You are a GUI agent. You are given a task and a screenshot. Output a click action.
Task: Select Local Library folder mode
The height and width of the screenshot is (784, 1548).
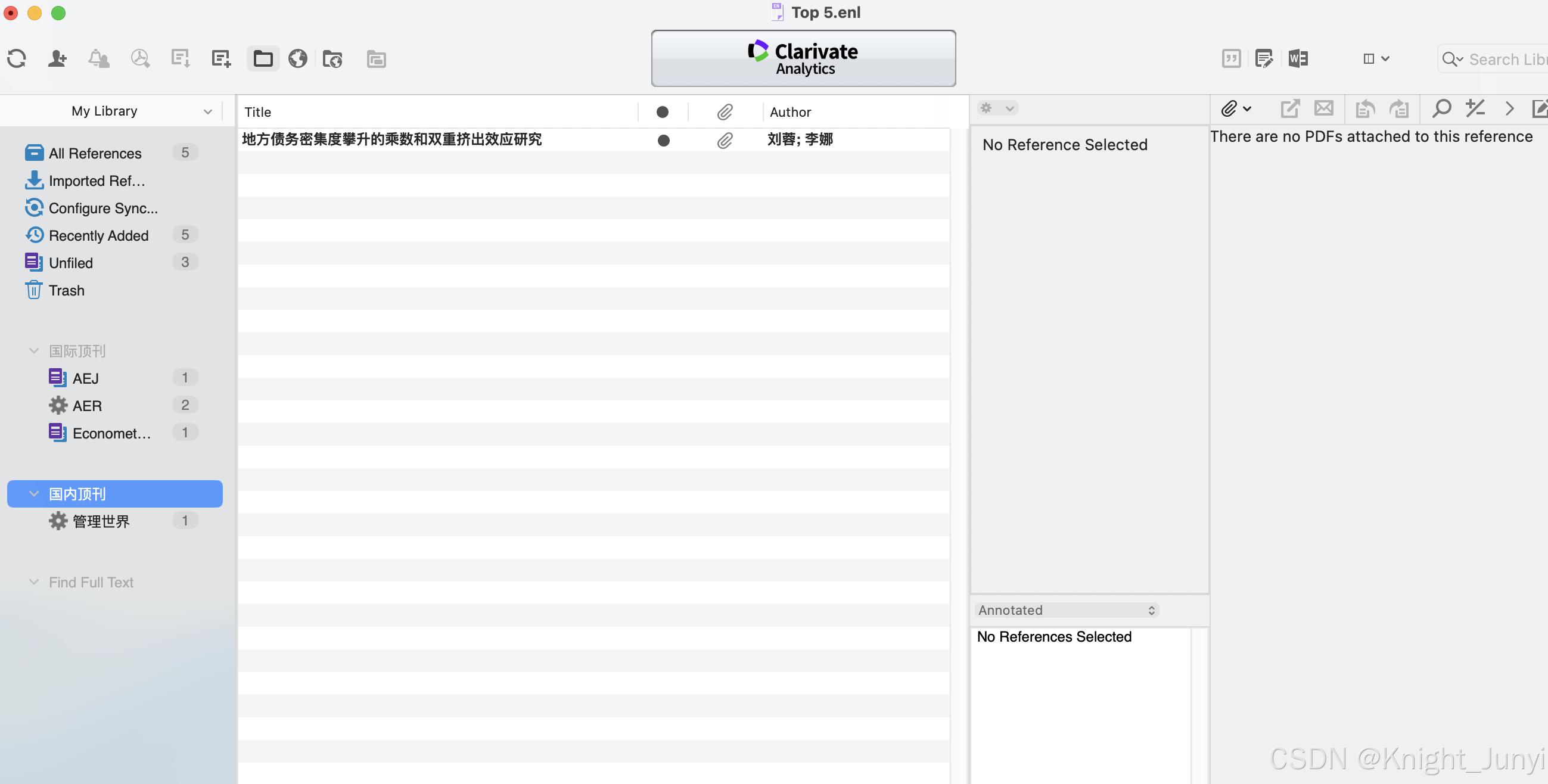pyautogui.click(x=263, y=58)
